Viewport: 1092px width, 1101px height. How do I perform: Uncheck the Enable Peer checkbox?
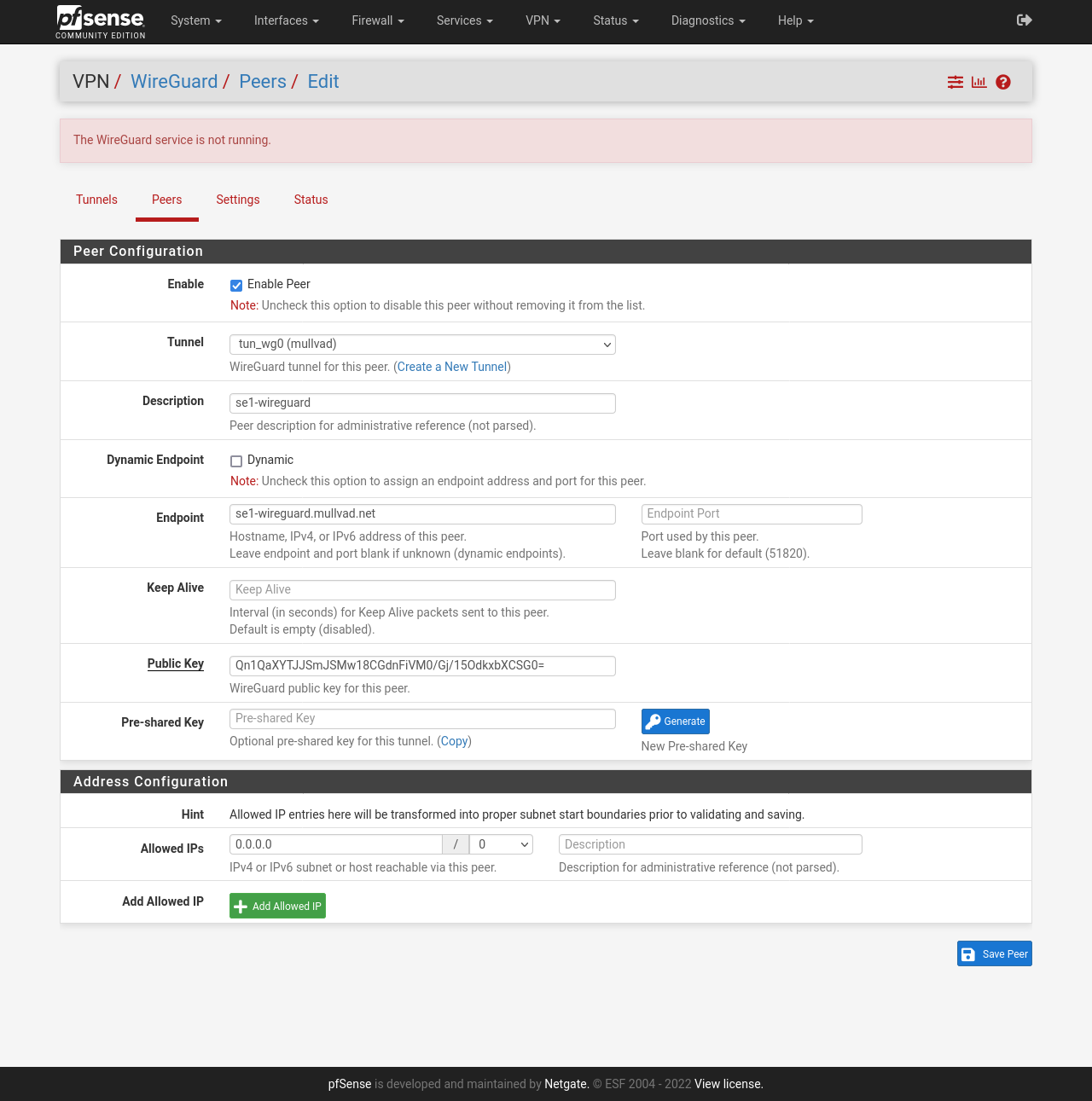tap(236, 286)
